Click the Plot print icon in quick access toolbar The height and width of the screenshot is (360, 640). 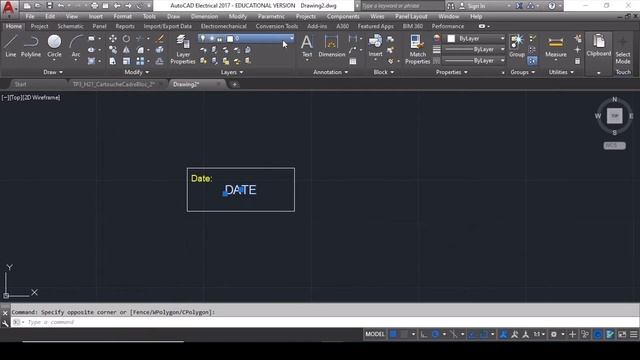(x=94, y=6)
